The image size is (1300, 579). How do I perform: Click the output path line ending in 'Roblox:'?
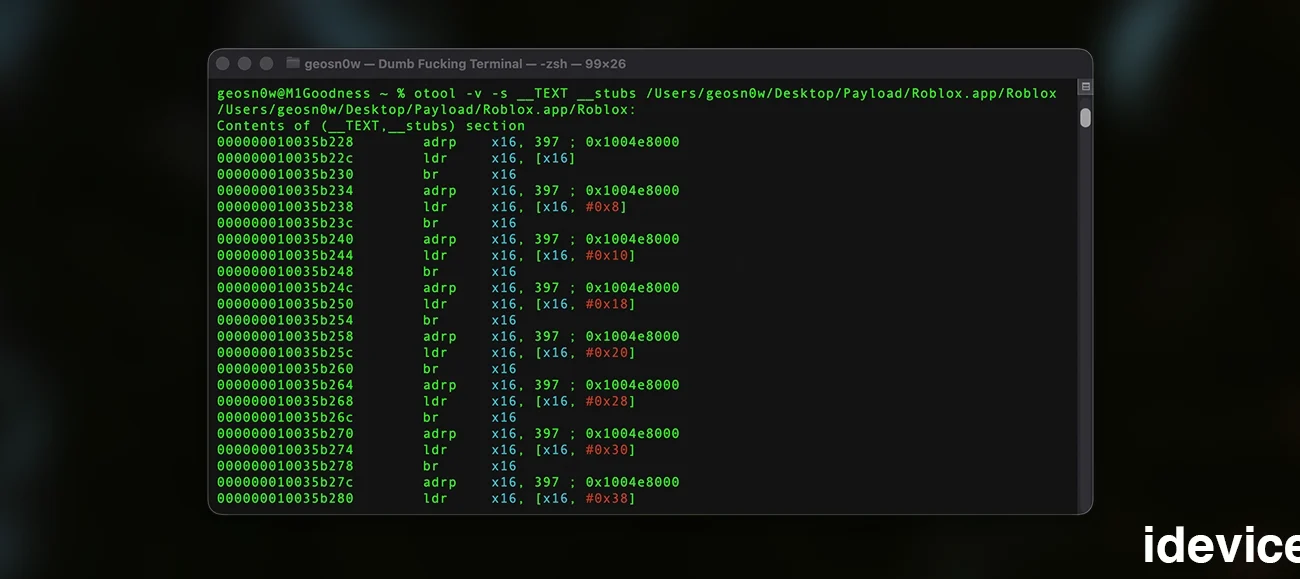pyautogui.click(x=426, y=110)
